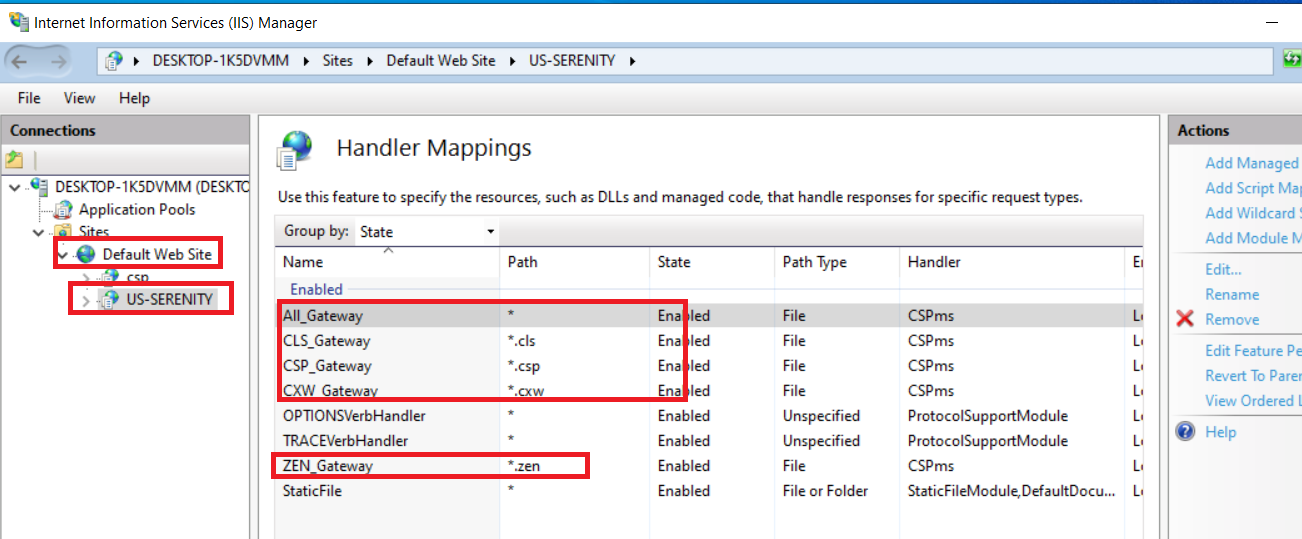This screenshot has width=1302, height=539.
Task: Open the View menu
Action: pyautogui.click(x=79, y=98)
